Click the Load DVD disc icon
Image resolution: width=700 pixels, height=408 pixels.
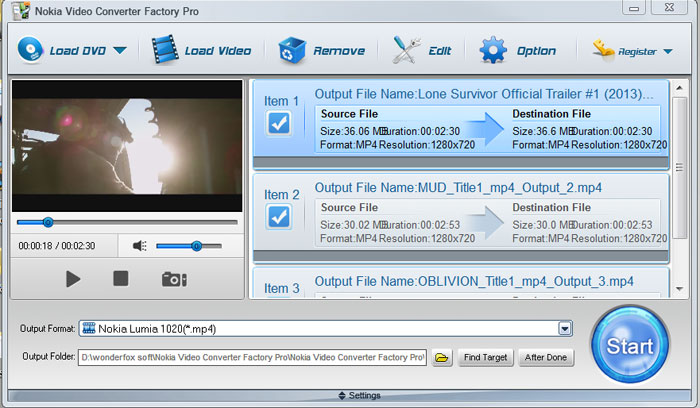[30, 49]
